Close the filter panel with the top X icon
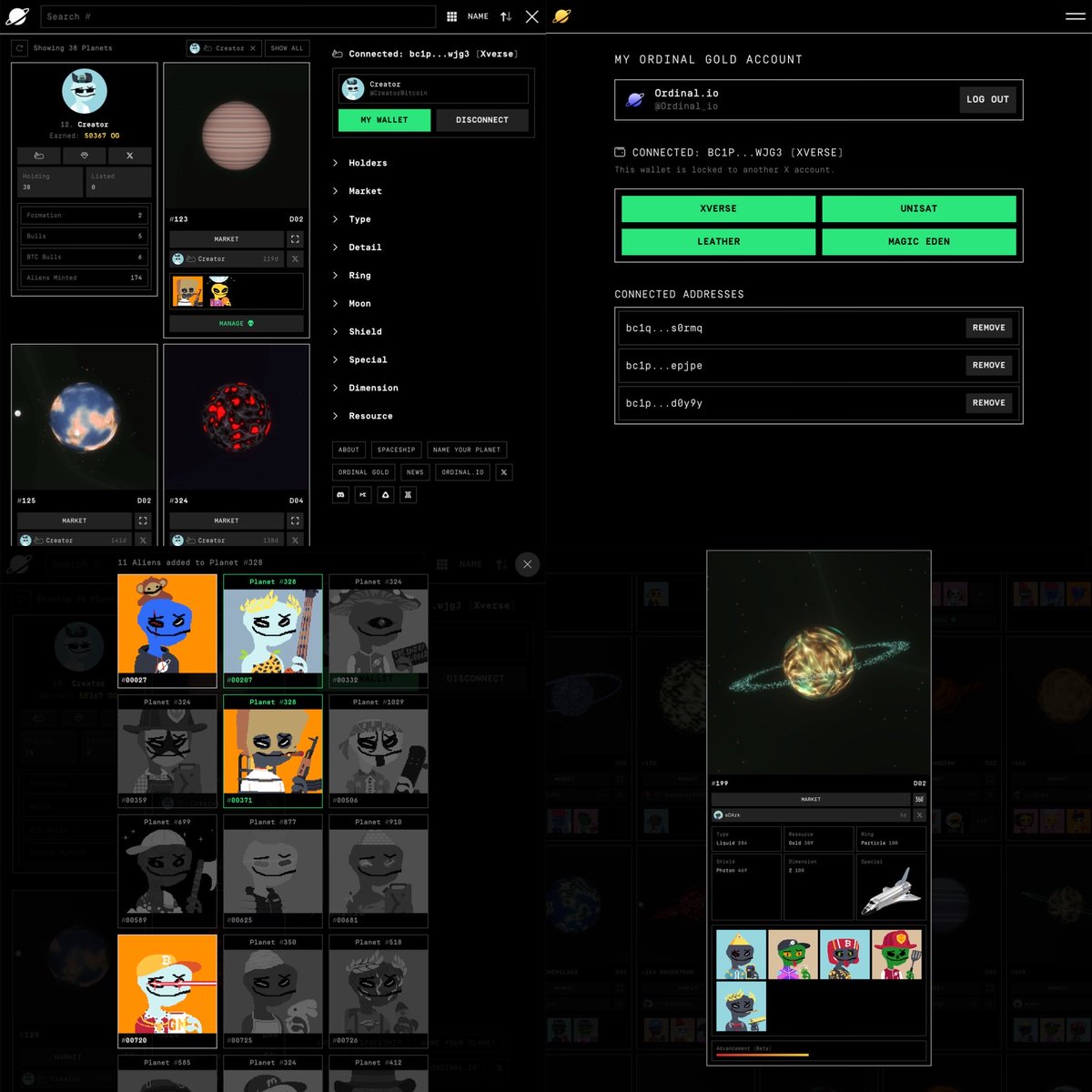The height and width of the screenshot is (1092, 1092). [x=532, y=16]
